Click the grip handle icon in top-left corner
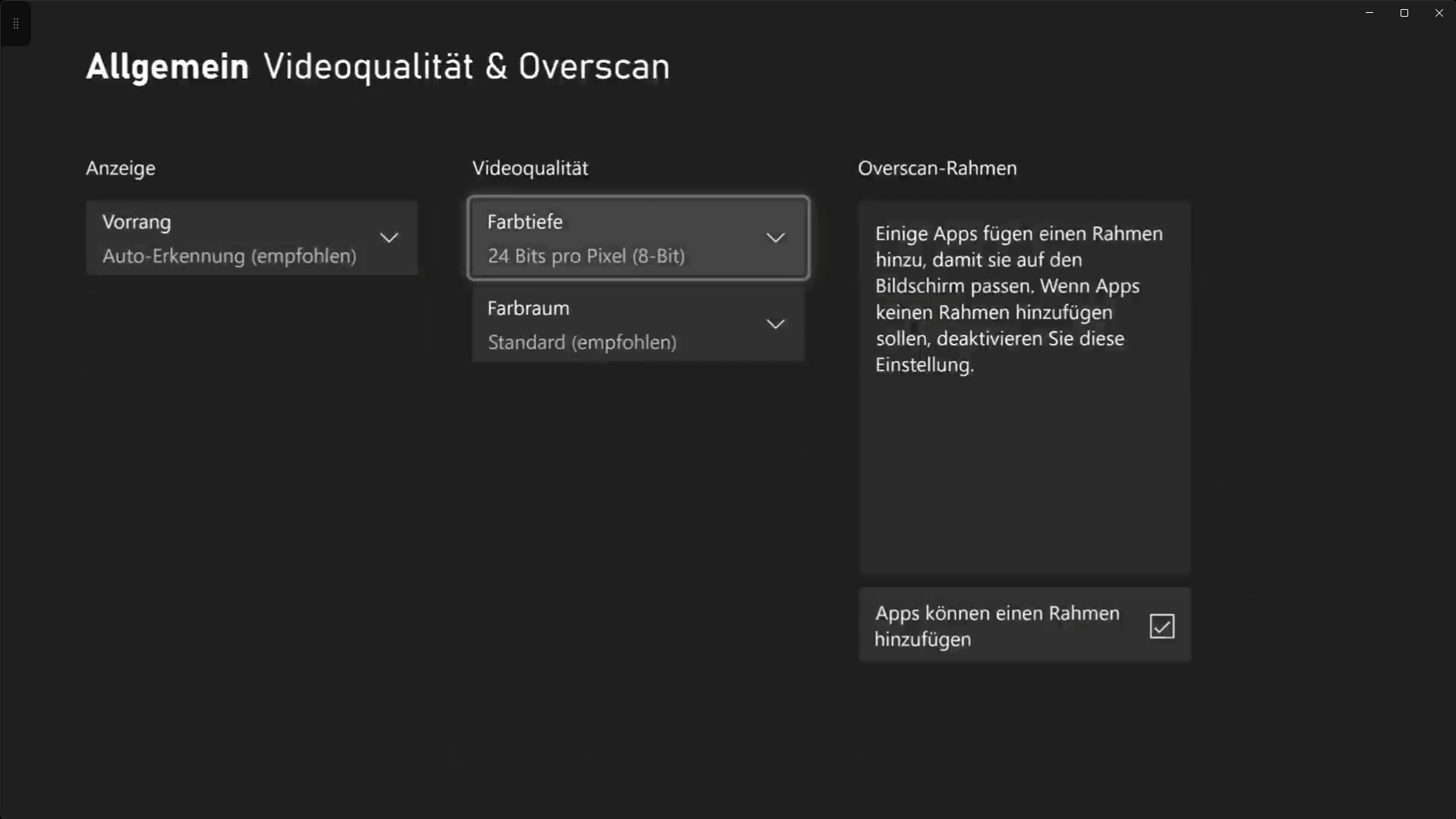 coord(15,24)
